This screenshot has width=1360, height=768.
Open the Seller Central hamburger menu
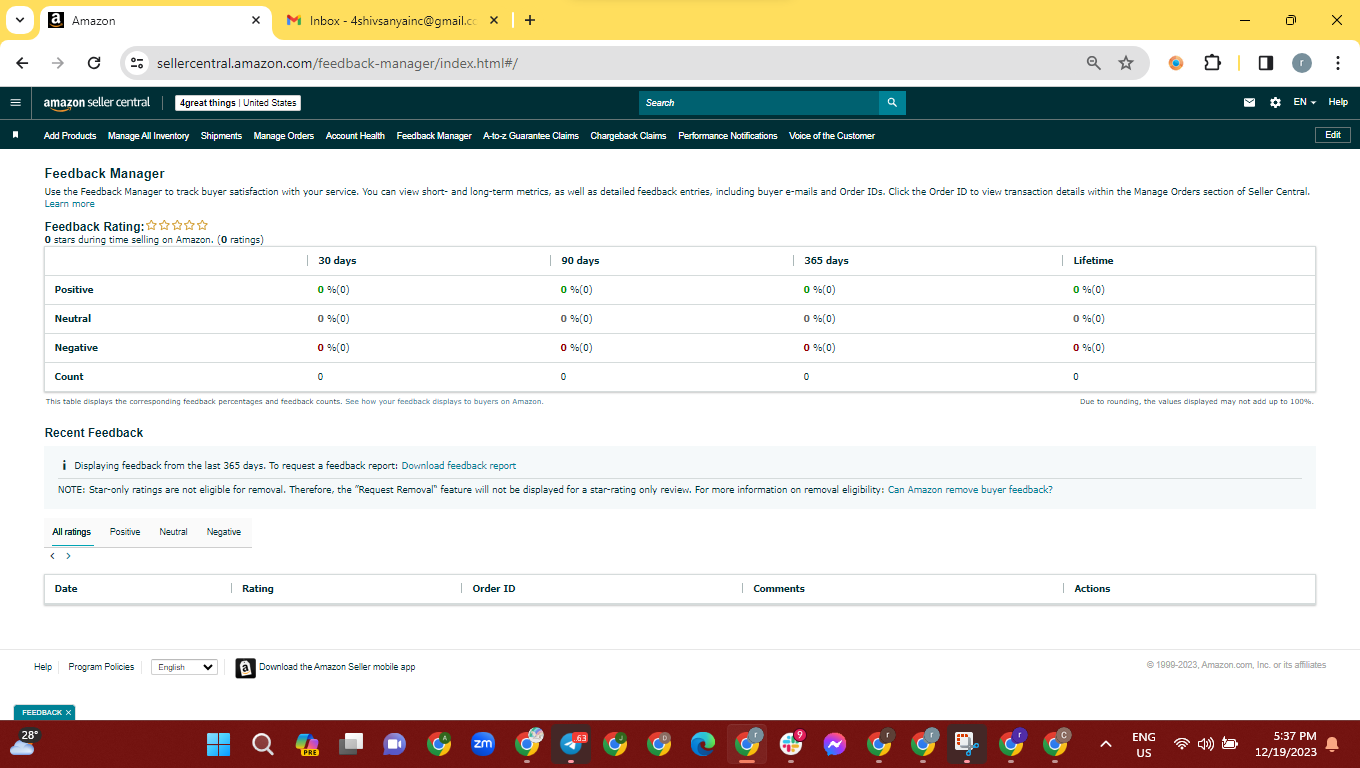tap(15, 102)
